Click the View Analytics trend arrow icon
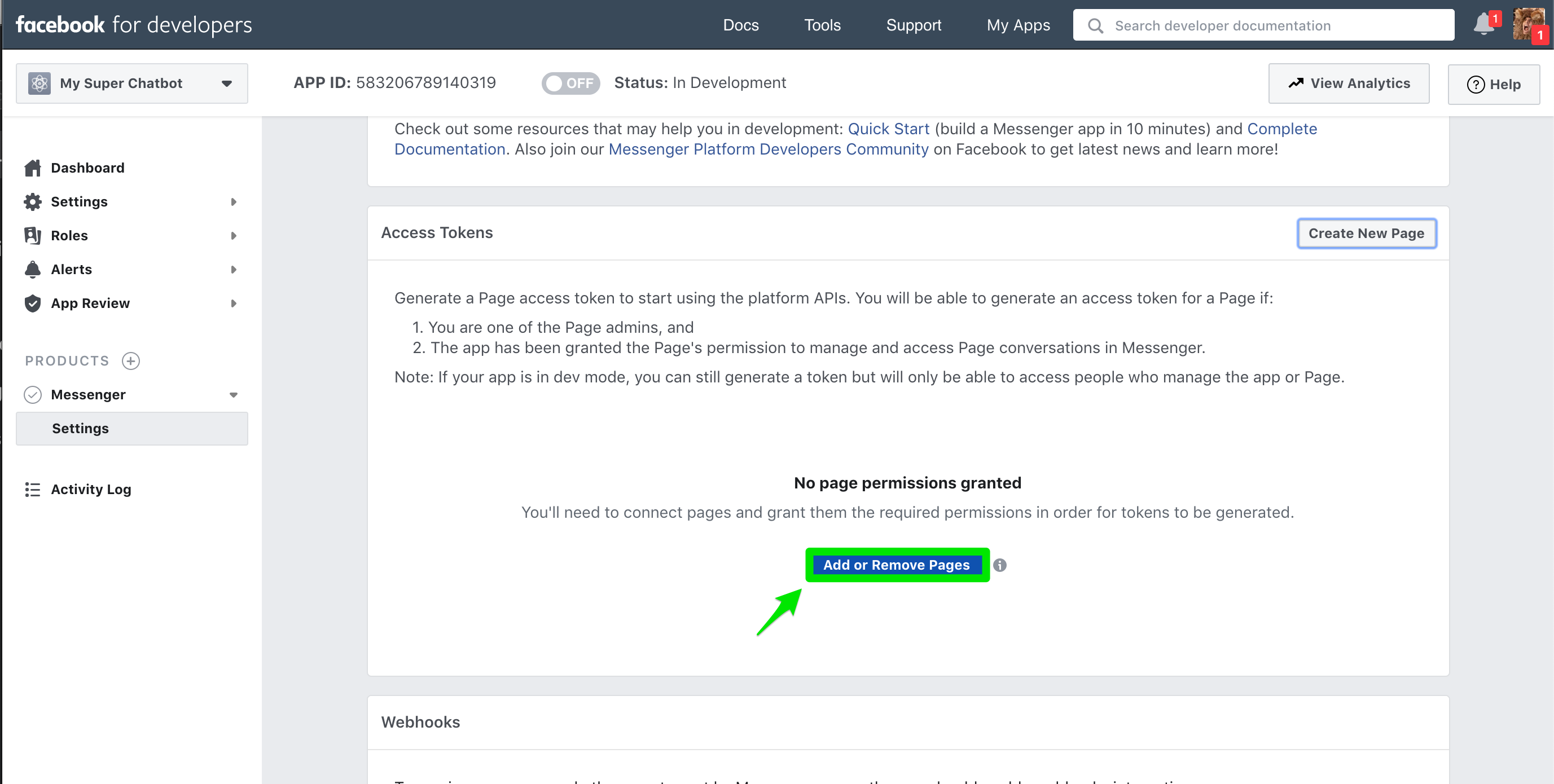Viewport: 1554px width, 784px height. coord(1296,83)
